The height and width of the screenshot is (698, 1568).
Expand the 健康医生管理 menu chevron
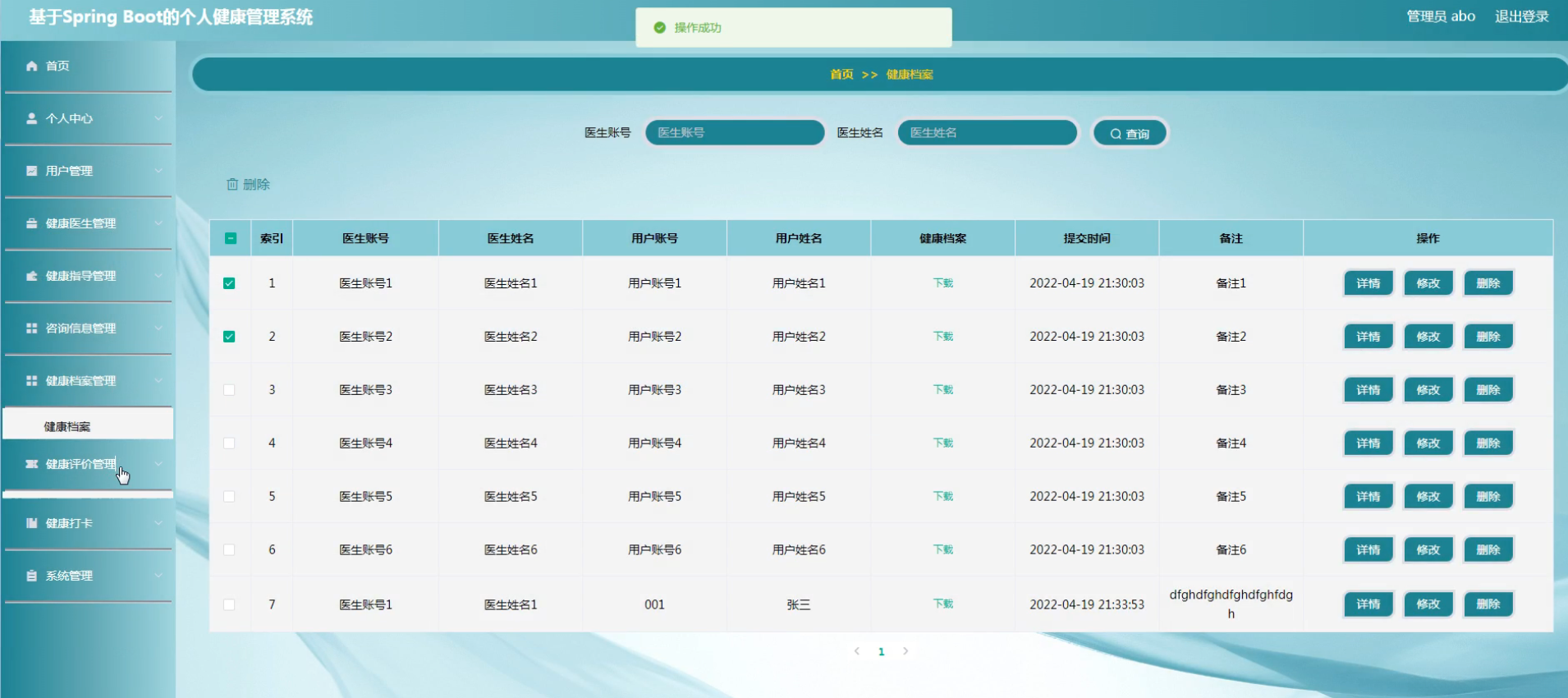pyautogui.click(x=158, y=223)
